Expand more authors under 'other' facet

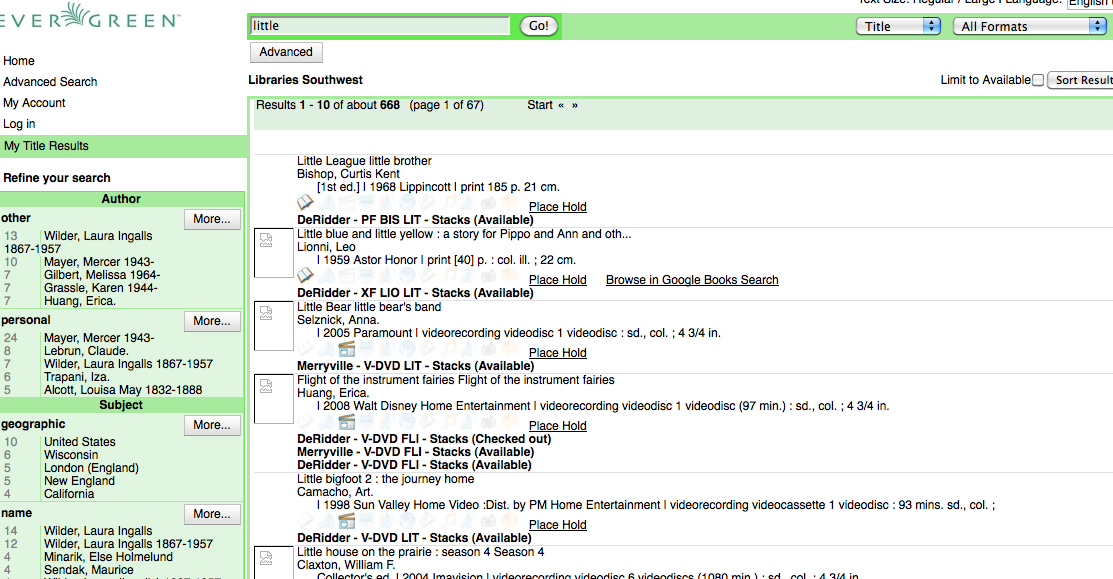tap(212, 219)
